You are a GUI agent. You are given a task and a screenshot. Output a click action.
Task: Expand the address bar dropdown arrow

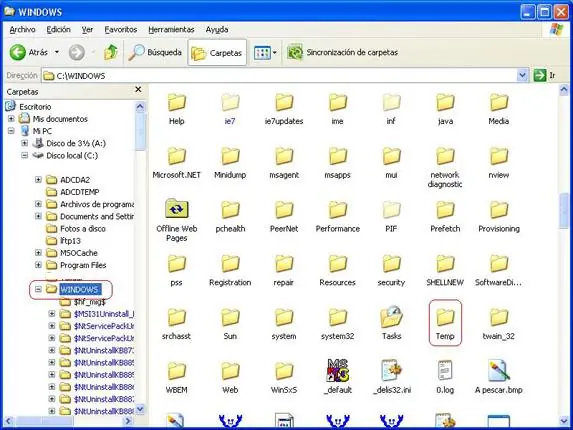[x=523, y=76]
